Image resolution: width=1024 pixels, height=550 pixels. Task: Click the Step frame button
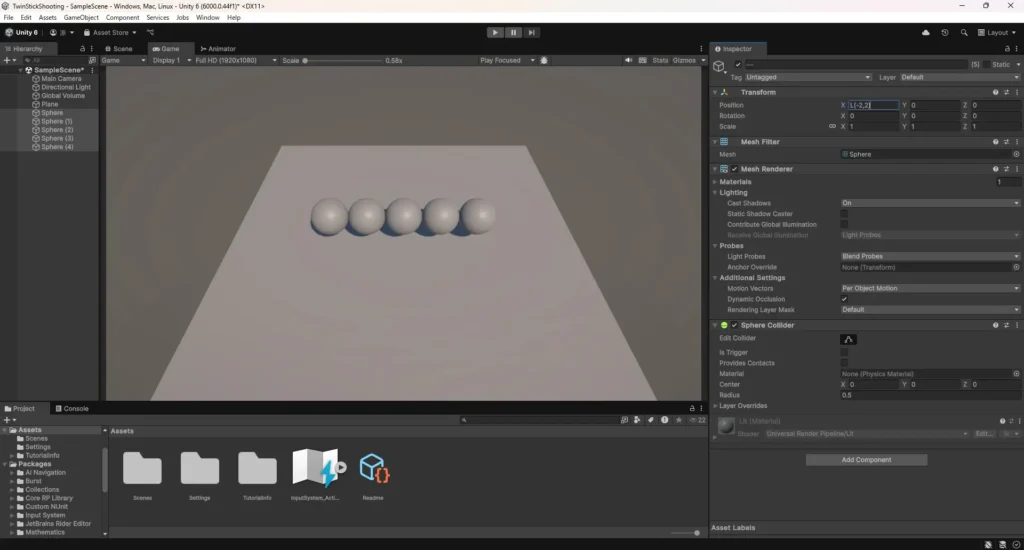(532, 32)
